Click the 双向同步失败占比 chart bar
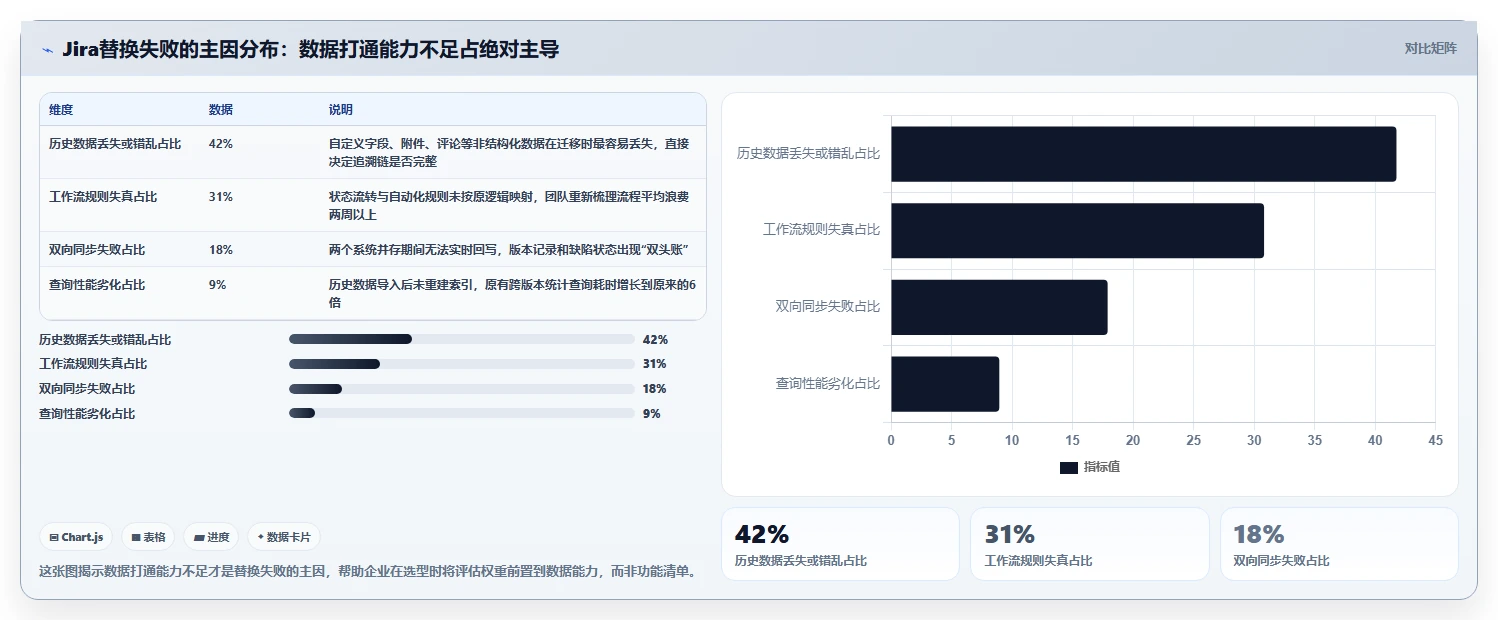The height and width of the screenshot is (620, 1498). (999, 307)
